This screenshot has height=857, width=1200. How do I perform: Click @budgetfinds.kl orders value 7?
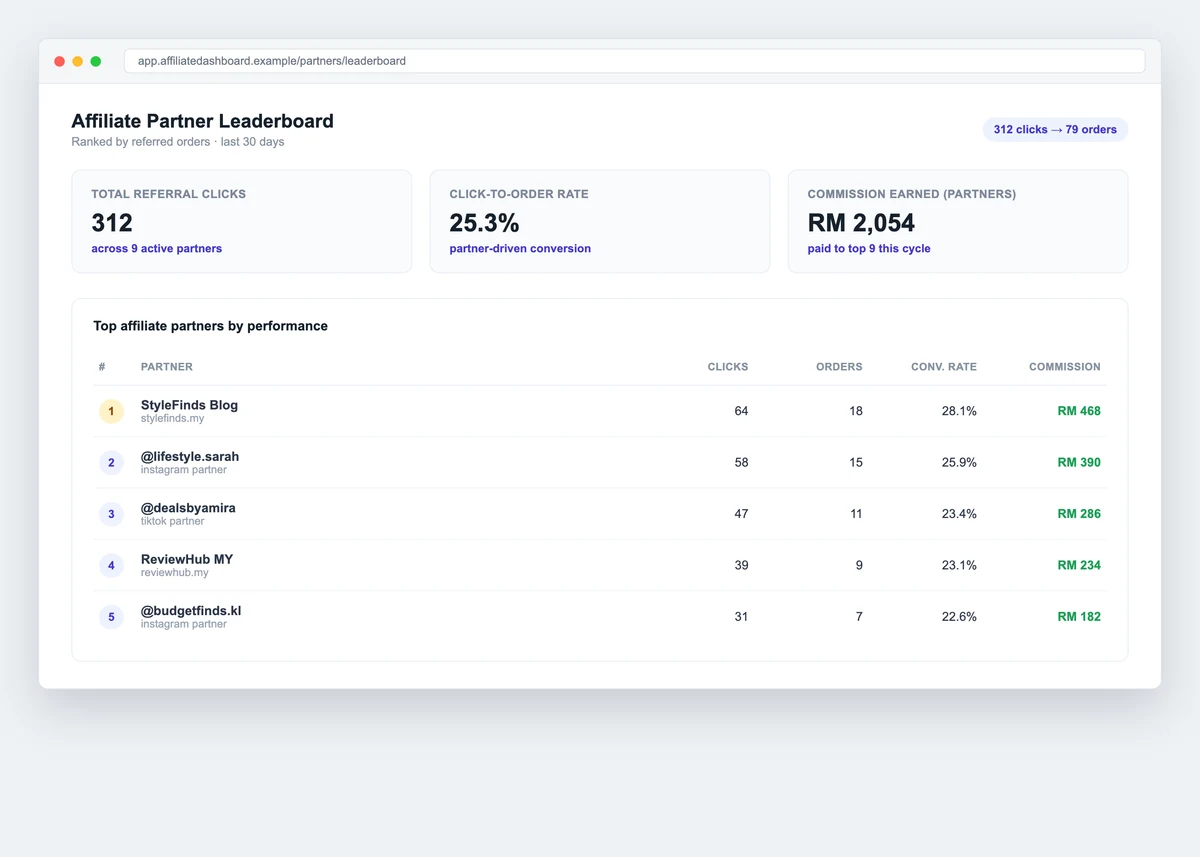[x=859, y=617]
